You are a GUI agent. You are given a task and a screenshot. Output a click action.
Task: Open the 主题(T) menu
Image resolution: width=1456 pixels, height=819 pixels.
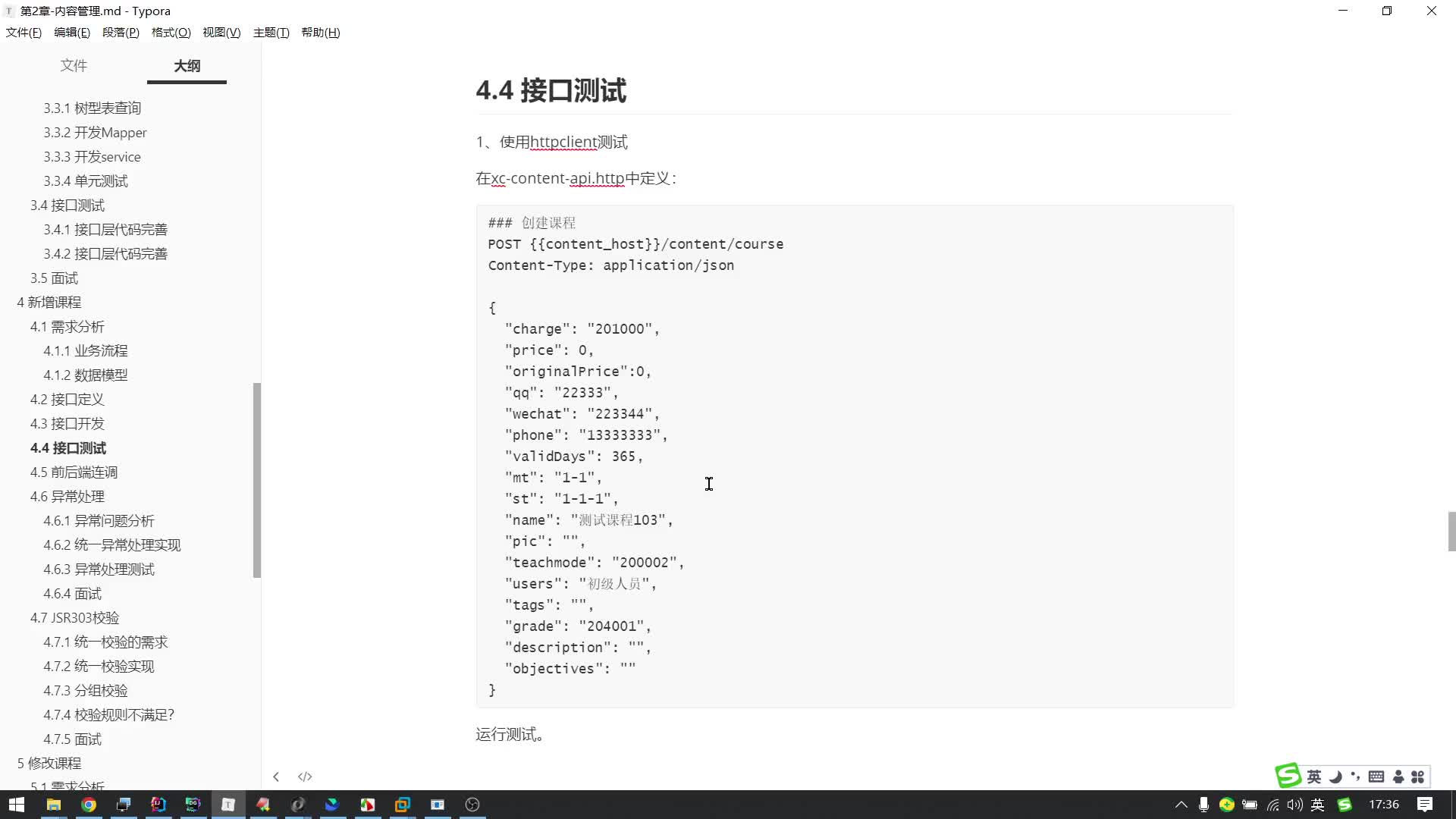coord(271,33)
